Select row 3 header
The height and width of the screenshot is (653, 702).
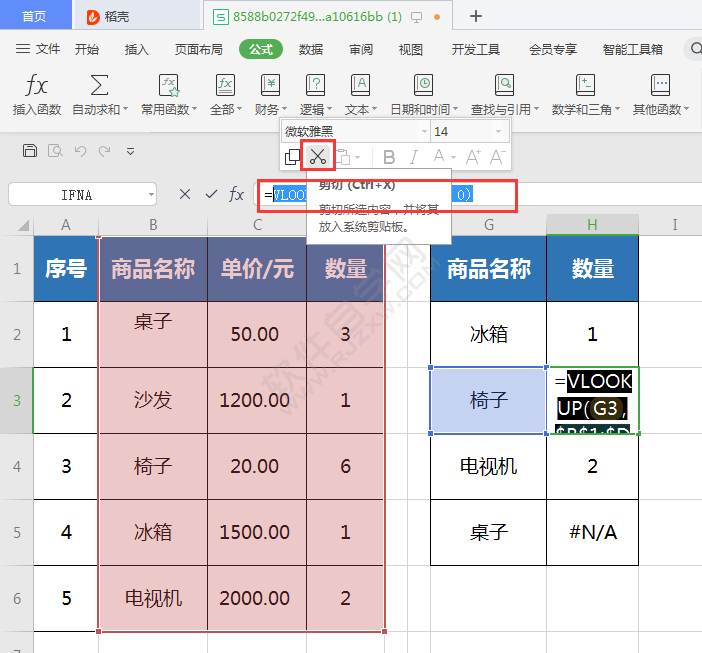pos(17,400)
